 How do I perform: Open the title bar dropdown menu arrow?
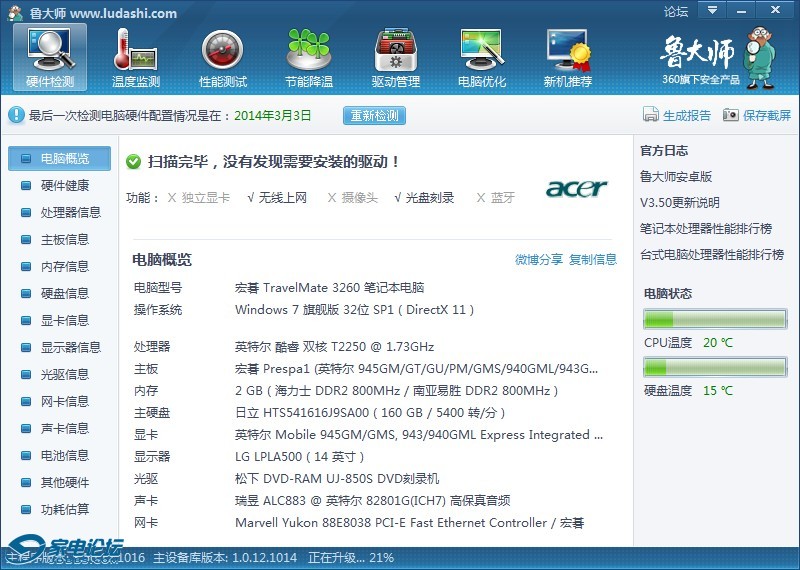pyautogui.click(x=712, y=11)
